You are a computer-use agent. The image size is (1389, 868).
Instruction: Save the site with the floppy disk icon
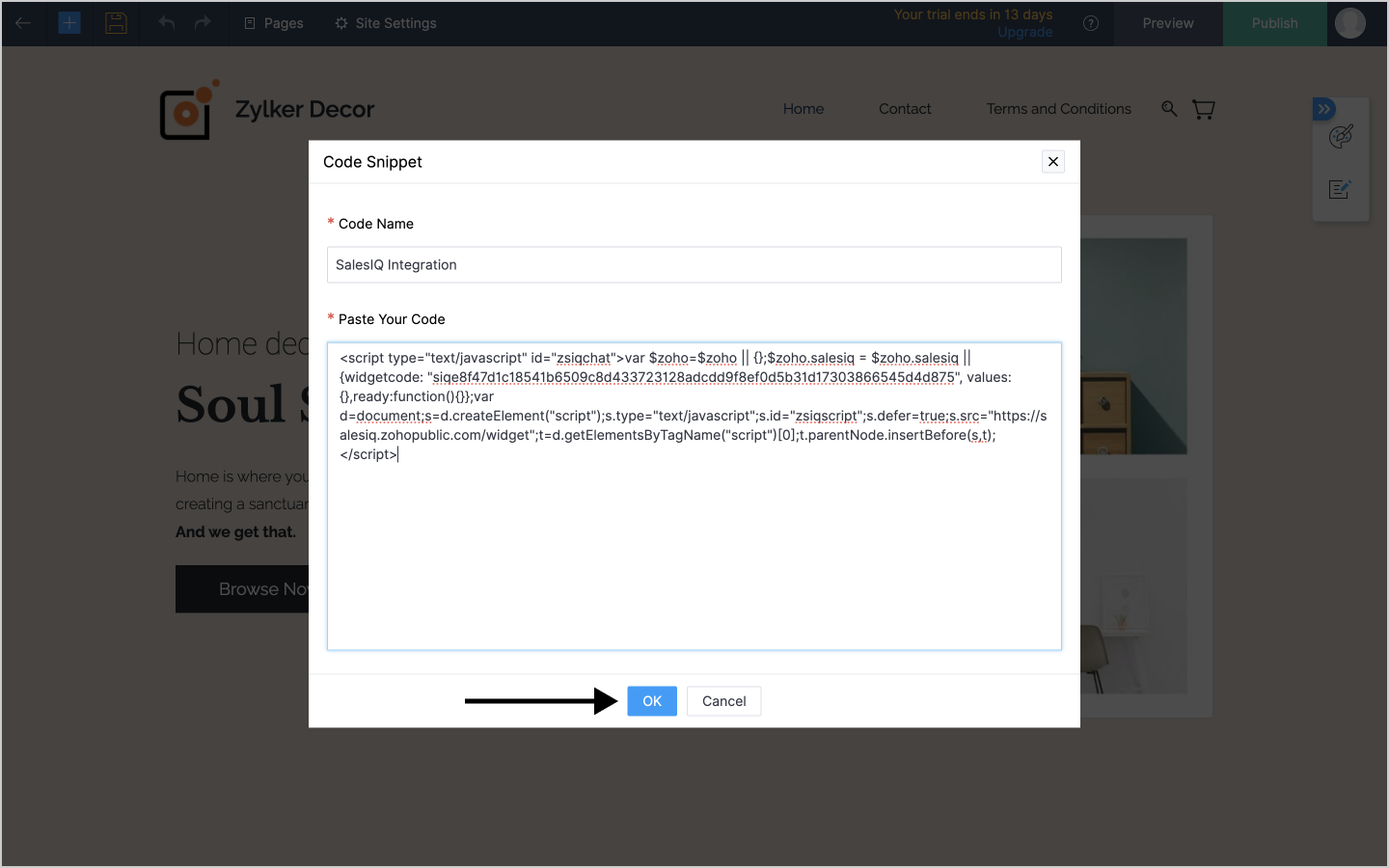click(117, 23)
